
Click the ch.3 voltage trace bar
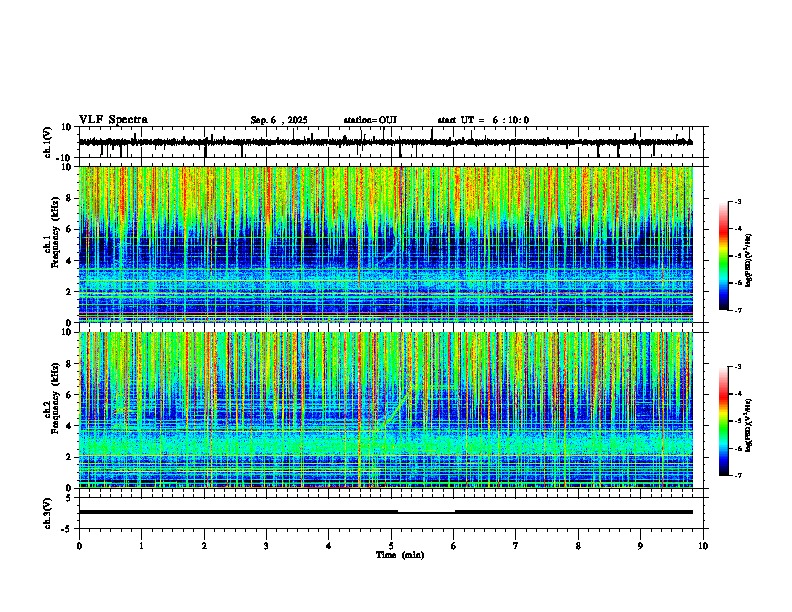click(385, 512)
